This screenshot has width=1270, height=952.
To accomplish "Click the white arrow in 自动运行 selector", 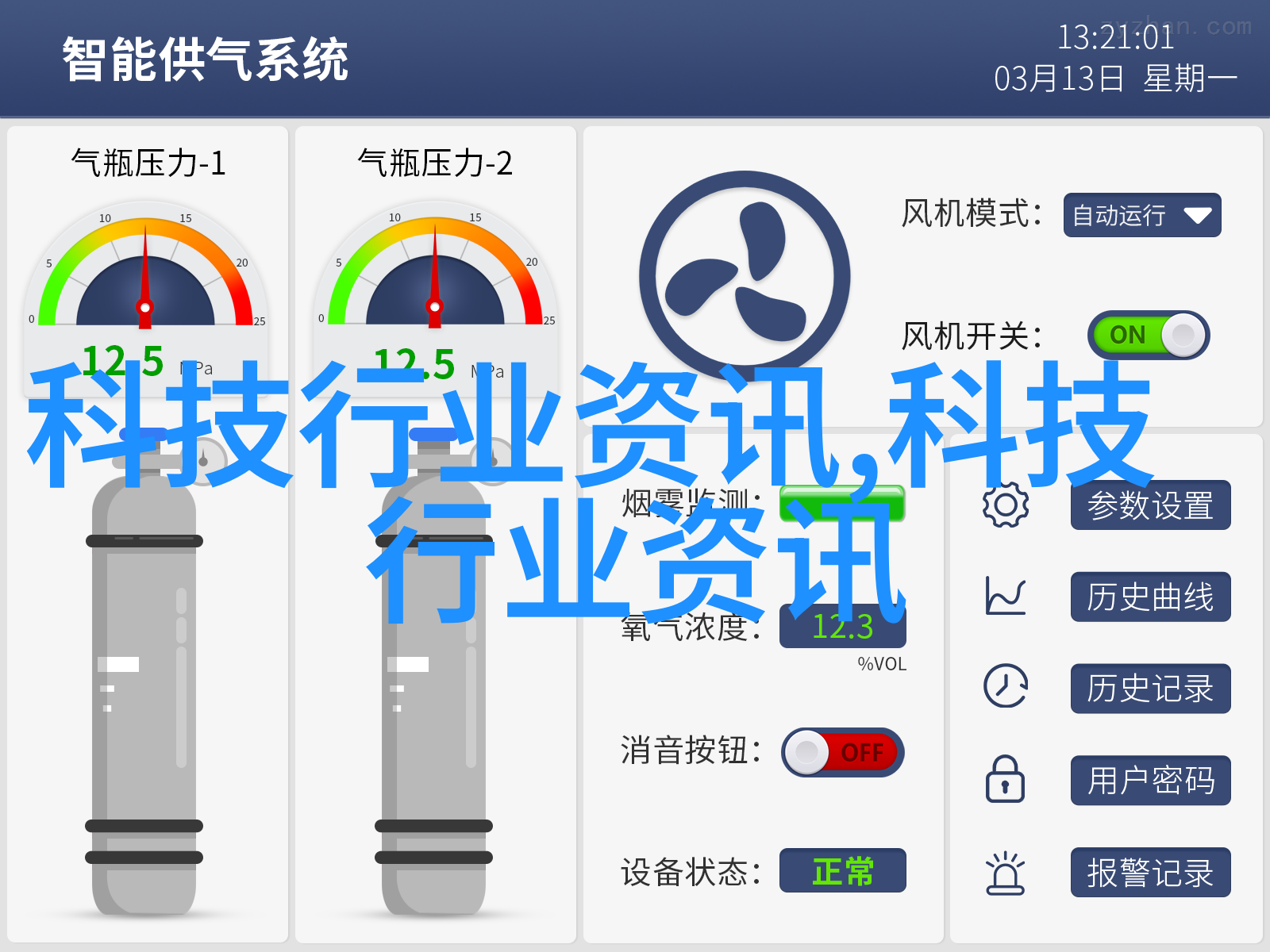I will coord(1197,216).
